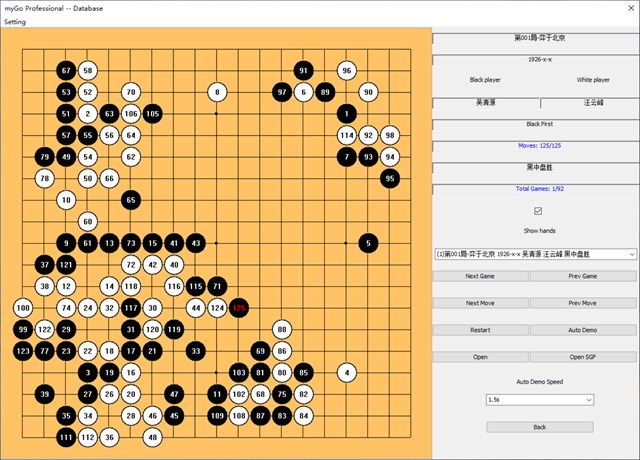Click the red-numbered last move stone 125
The image size is (640, 460).
tap(239, 308)
